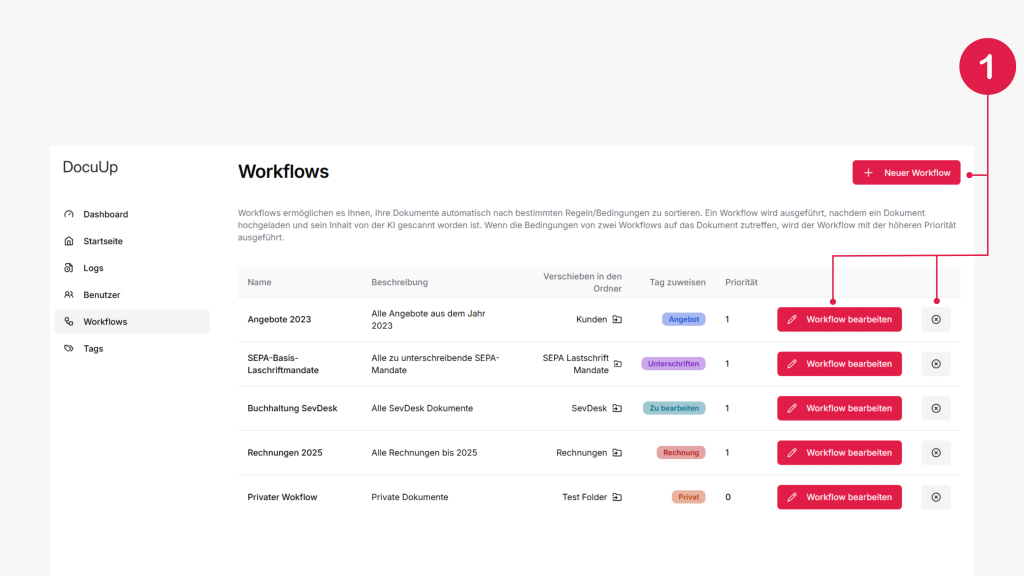
Task: Delete the Angebote 2023 workflow
Action: pos(936,320)
